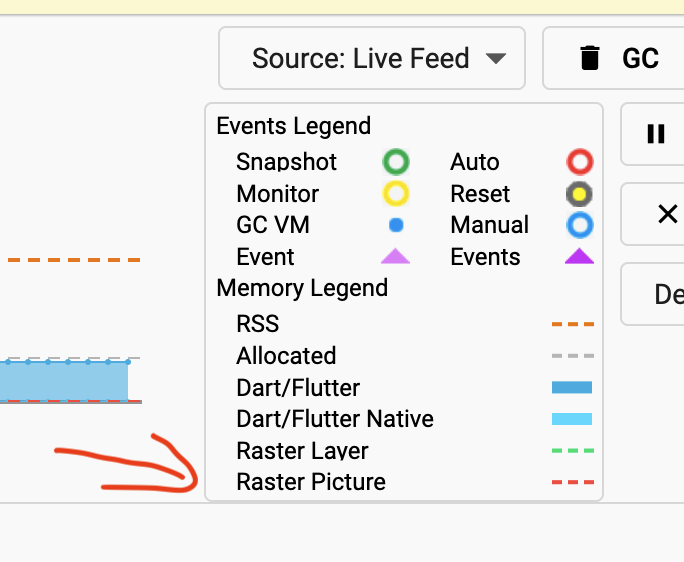Click the GC button label
Viewport: 684px width, 562px height.
640,58
